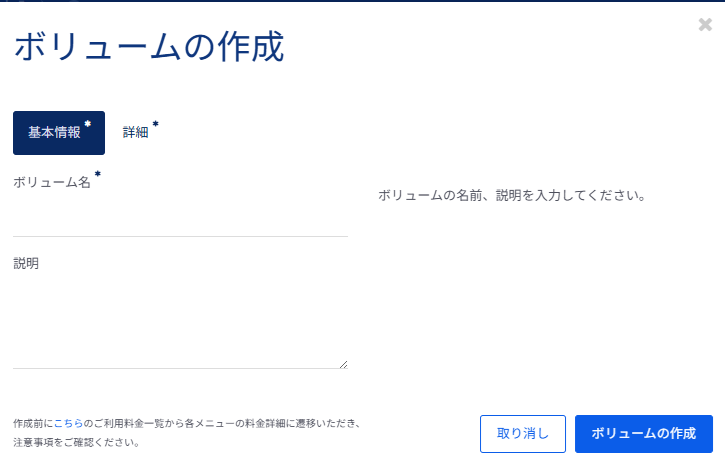
Task: Click the 説明 field label
Action: click(x=26, y=264)
